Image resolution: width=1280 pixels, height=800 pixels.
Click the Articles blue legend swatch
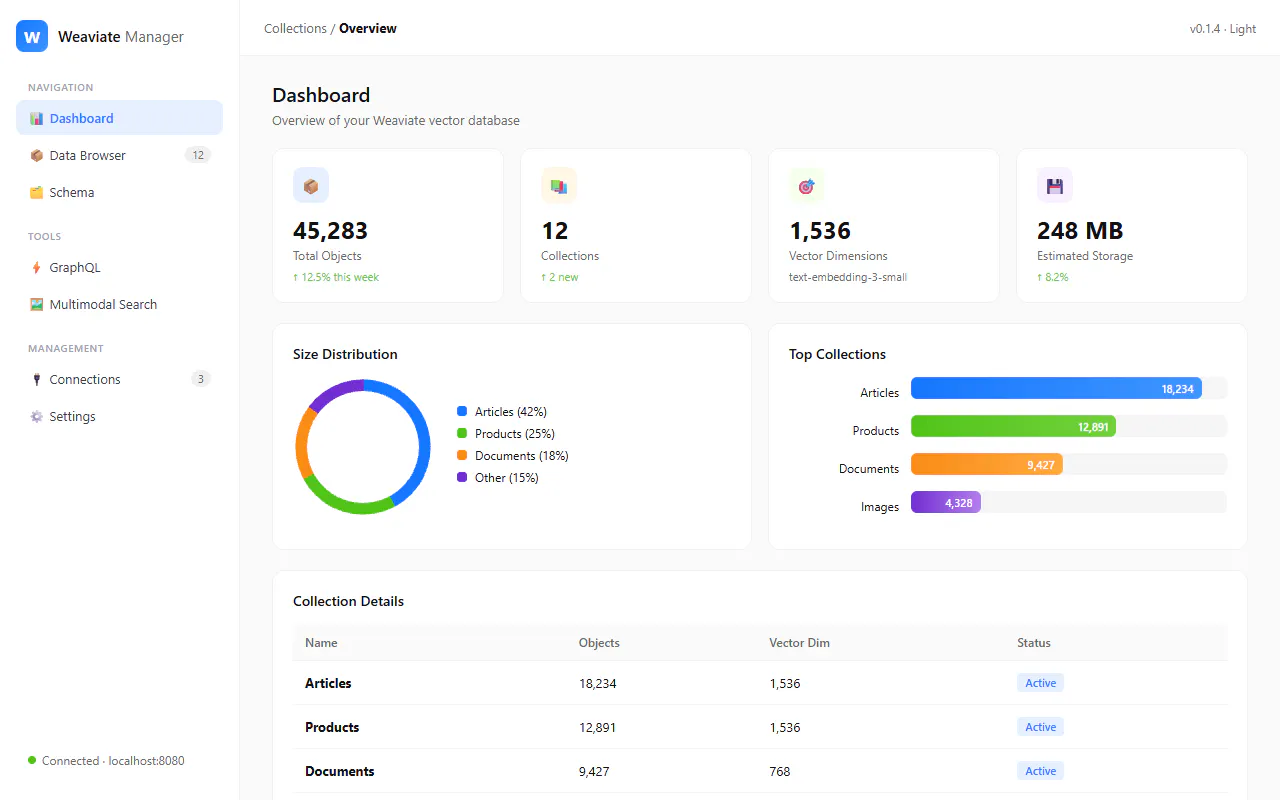tap(462, 411)
